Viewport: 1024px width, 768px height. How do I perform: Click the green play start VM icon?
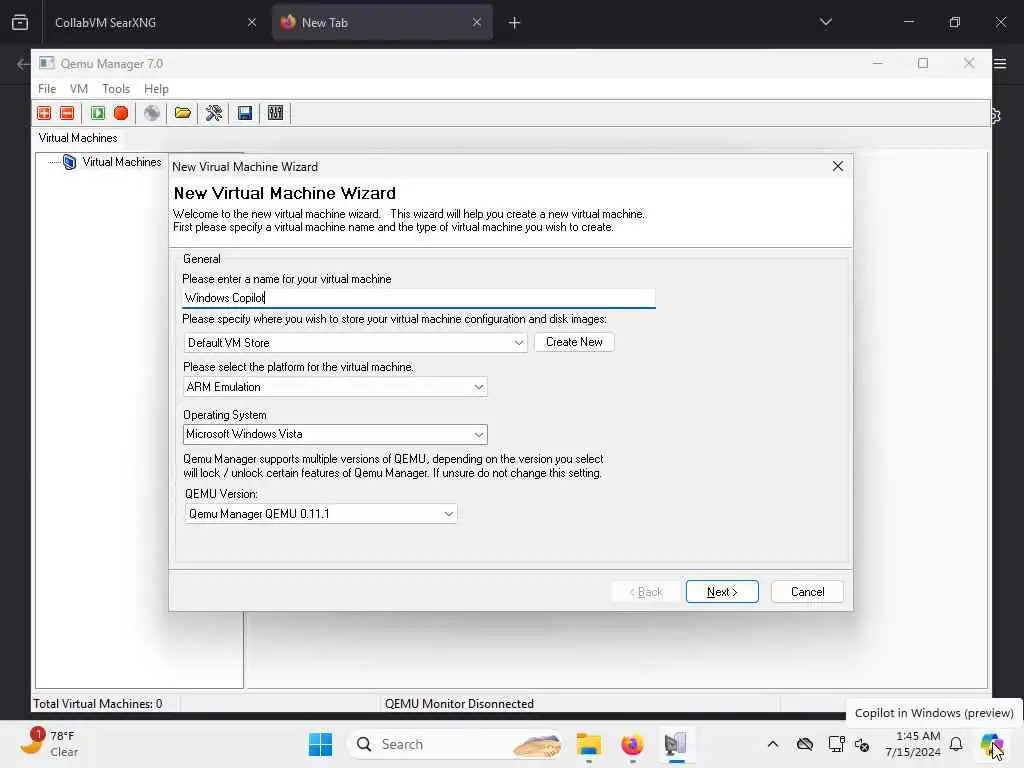click(x=98, y=113)
